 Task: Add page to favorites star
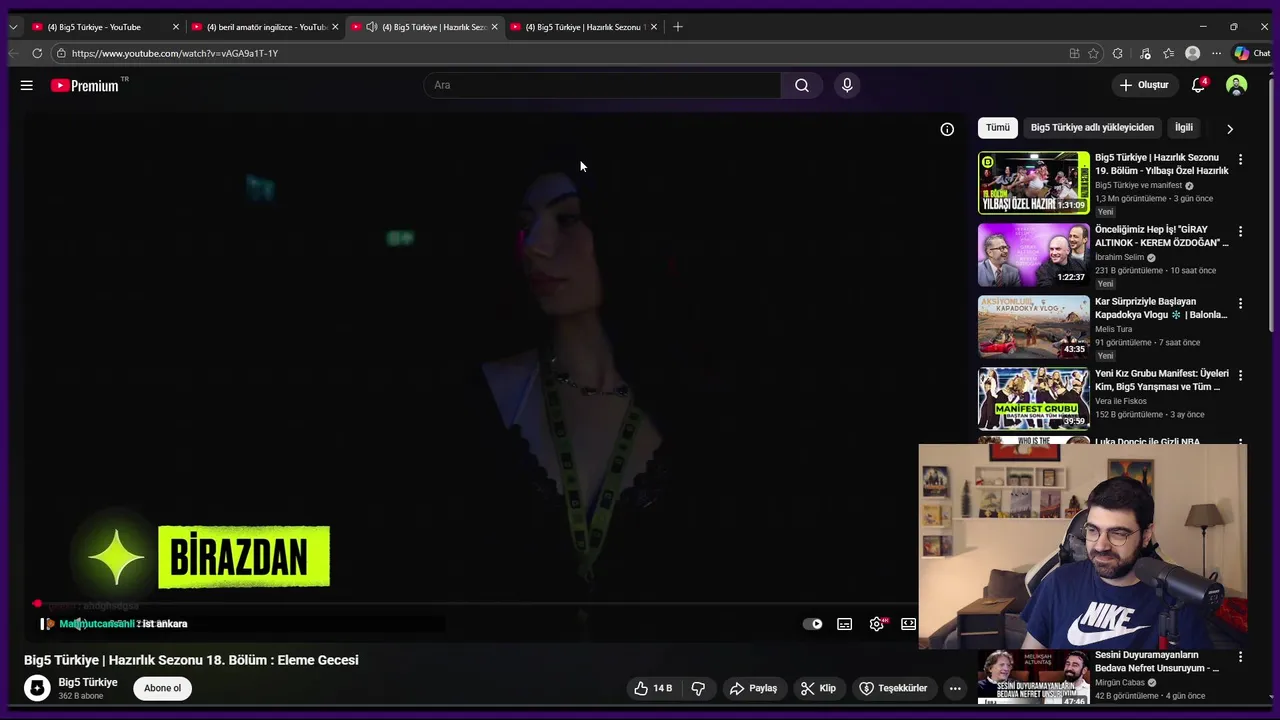point(1094,53)
